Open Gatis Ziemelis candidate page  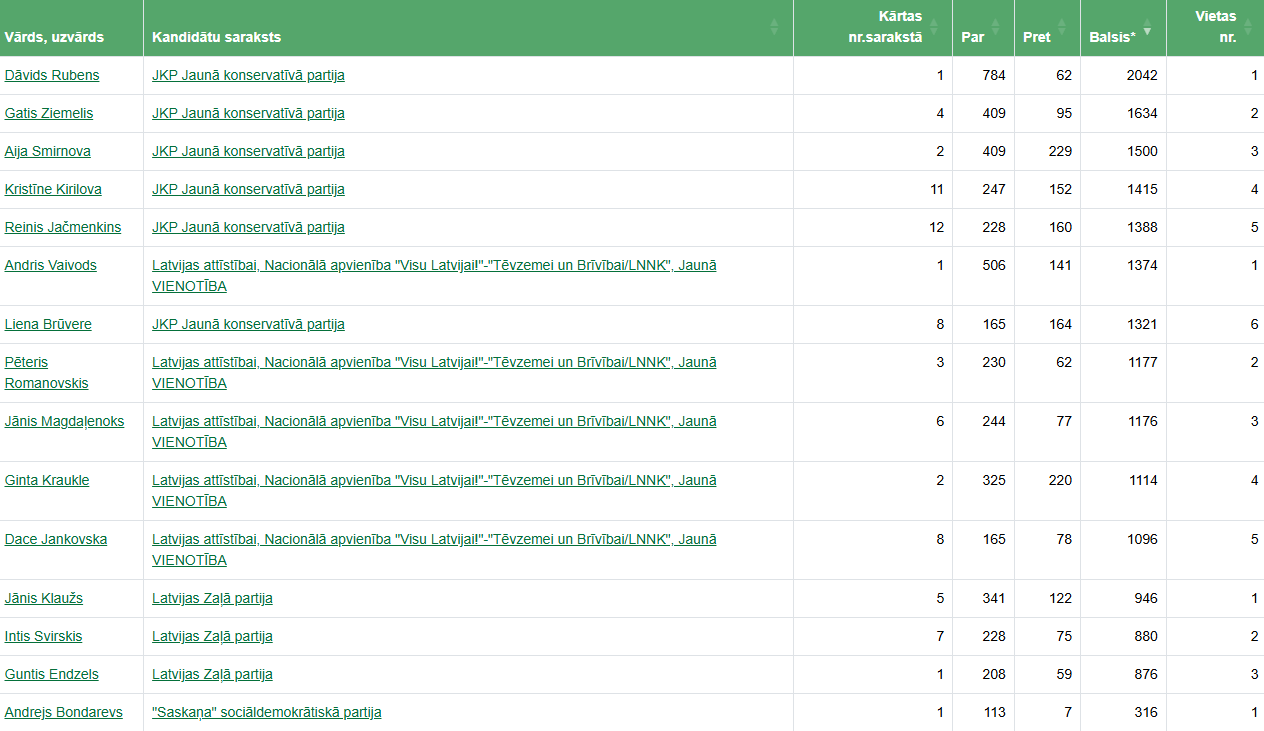click(49, 113)
